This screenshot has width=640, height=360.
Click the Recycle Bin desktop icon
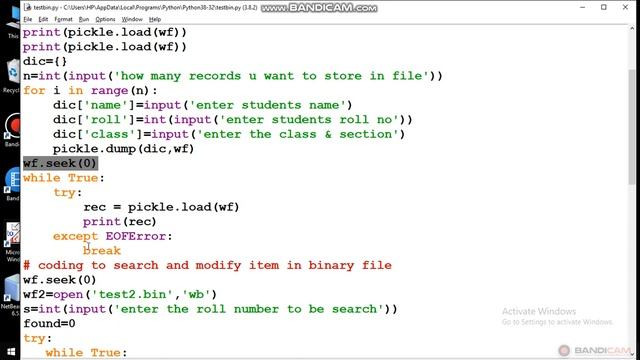12,76
